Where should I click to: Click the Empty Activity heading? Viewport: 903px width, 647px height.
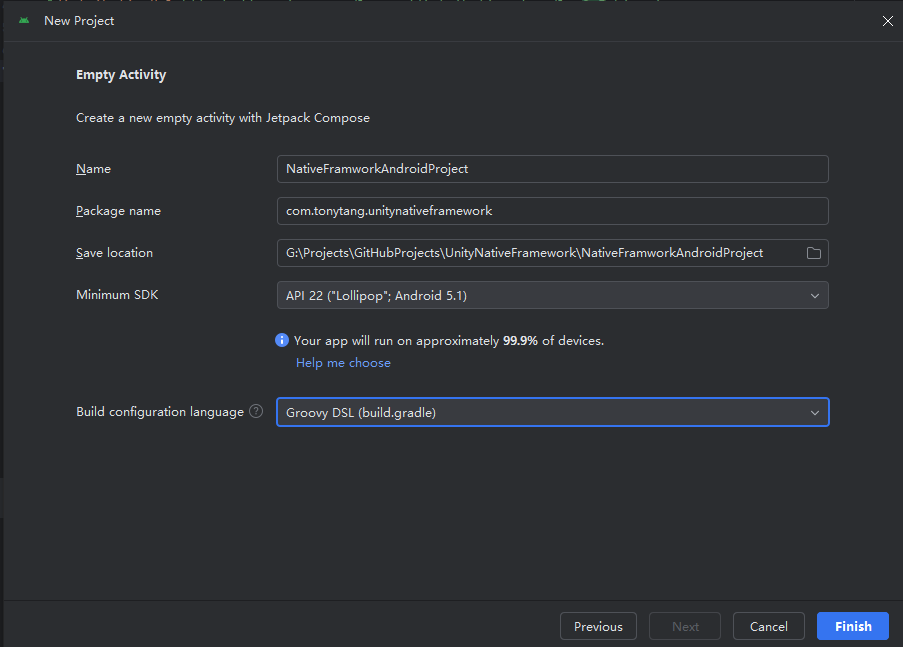[121, 75]
